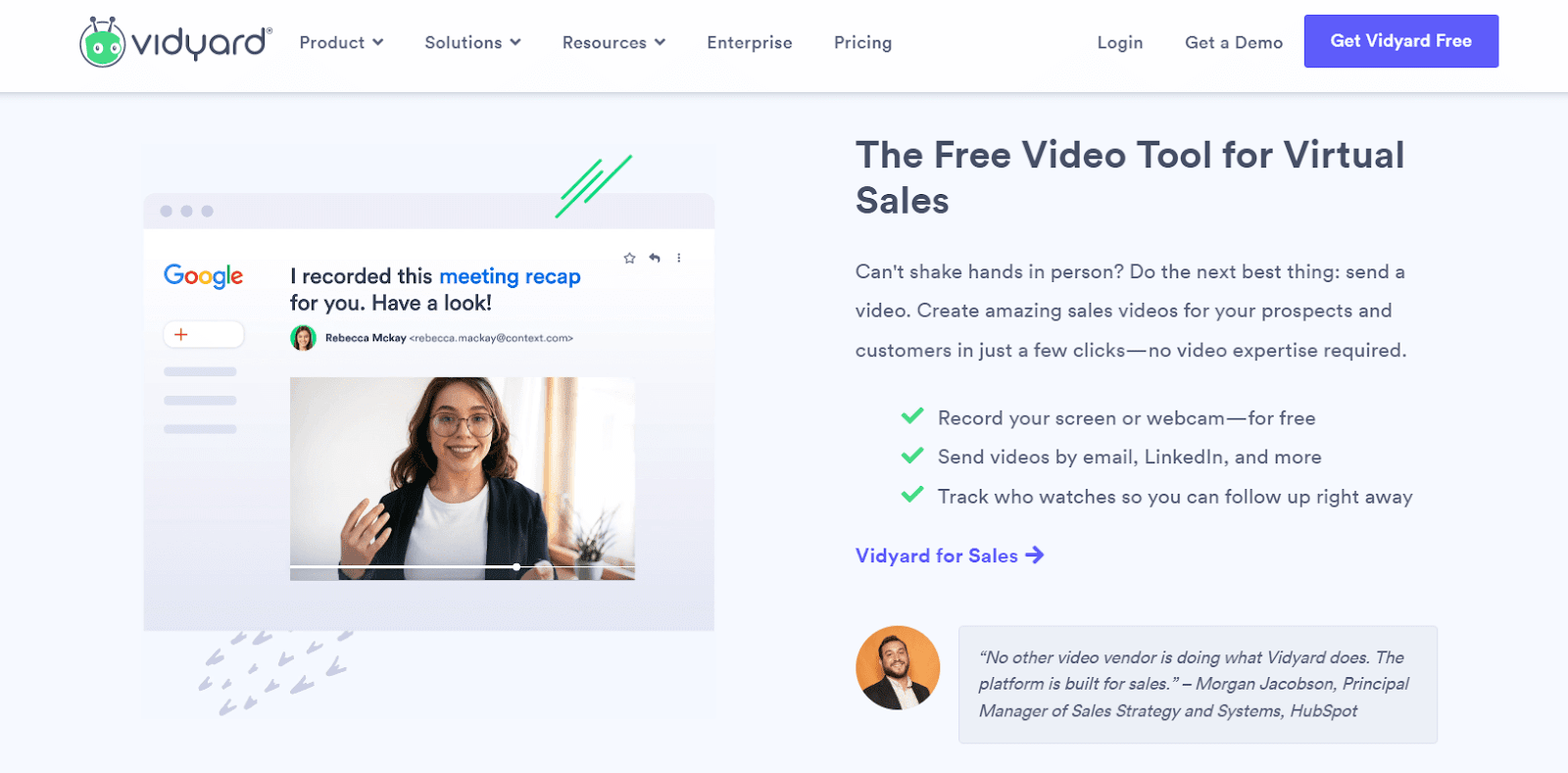
Task: Click the video progress bar handle
Action: [x=516, y=567]
